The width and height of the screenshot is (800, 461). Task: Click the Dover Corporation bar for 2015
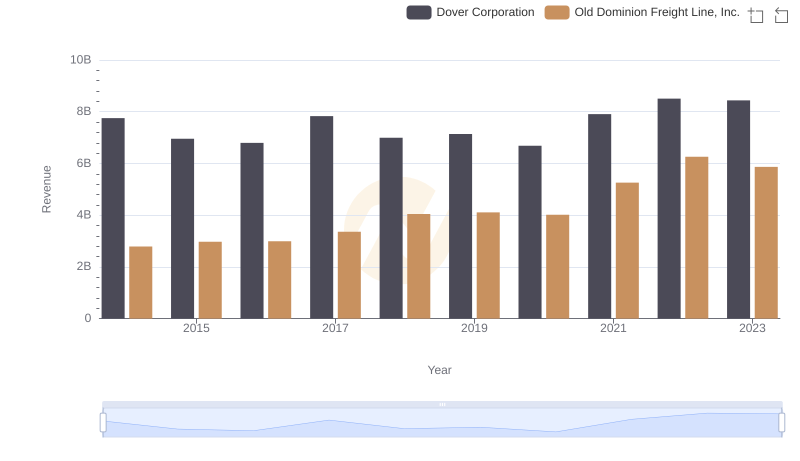pyautogui.click(x=183, y=228)
